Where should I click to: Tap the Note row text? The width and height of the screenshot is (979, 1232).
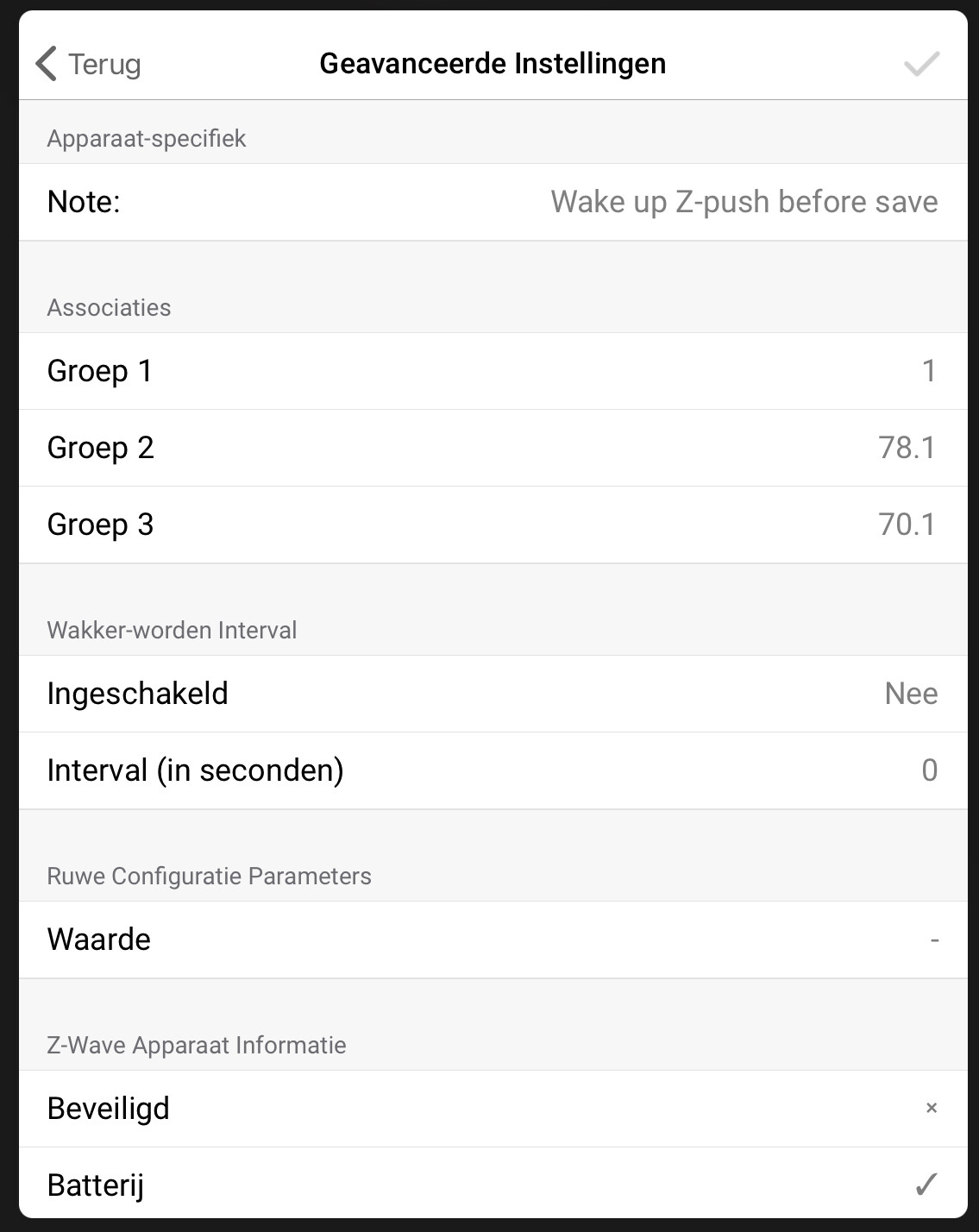(744, 202)
